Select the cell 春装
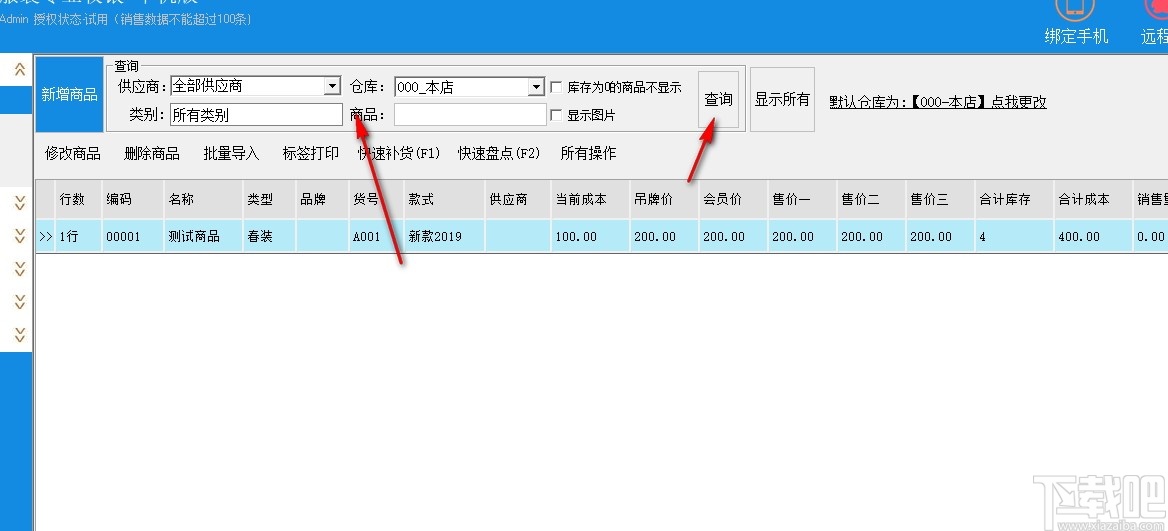The image size is (1168, 531). 270,237
